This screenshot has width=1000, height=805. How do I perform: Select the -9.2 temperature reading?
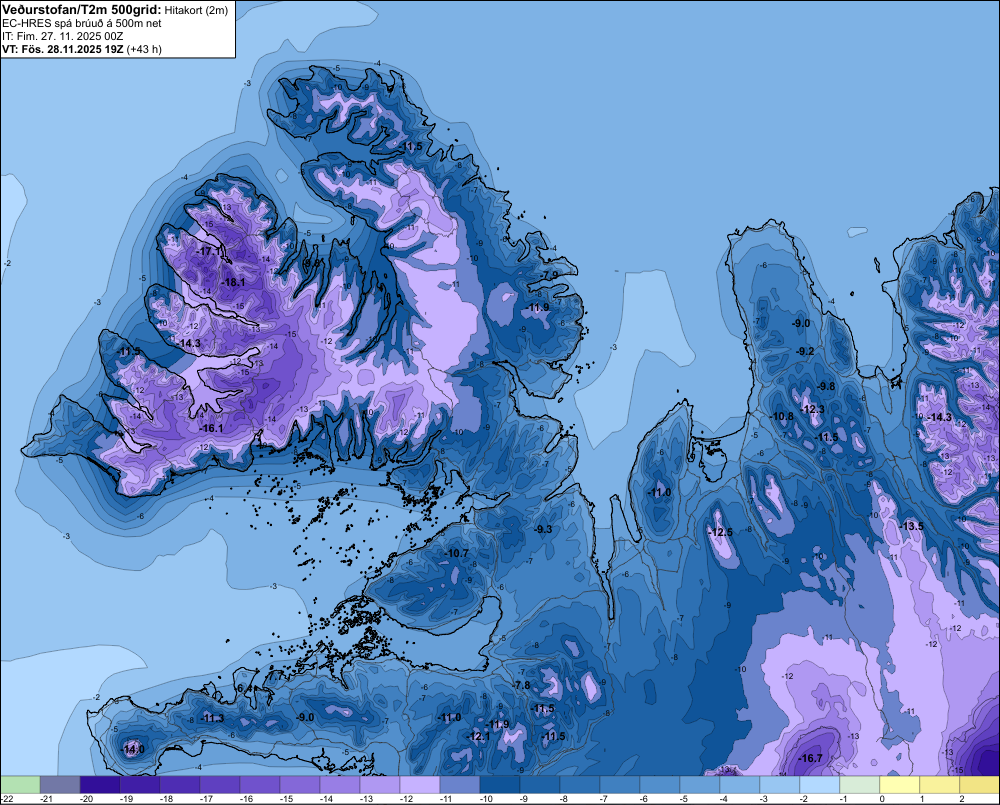pos(805,351)
